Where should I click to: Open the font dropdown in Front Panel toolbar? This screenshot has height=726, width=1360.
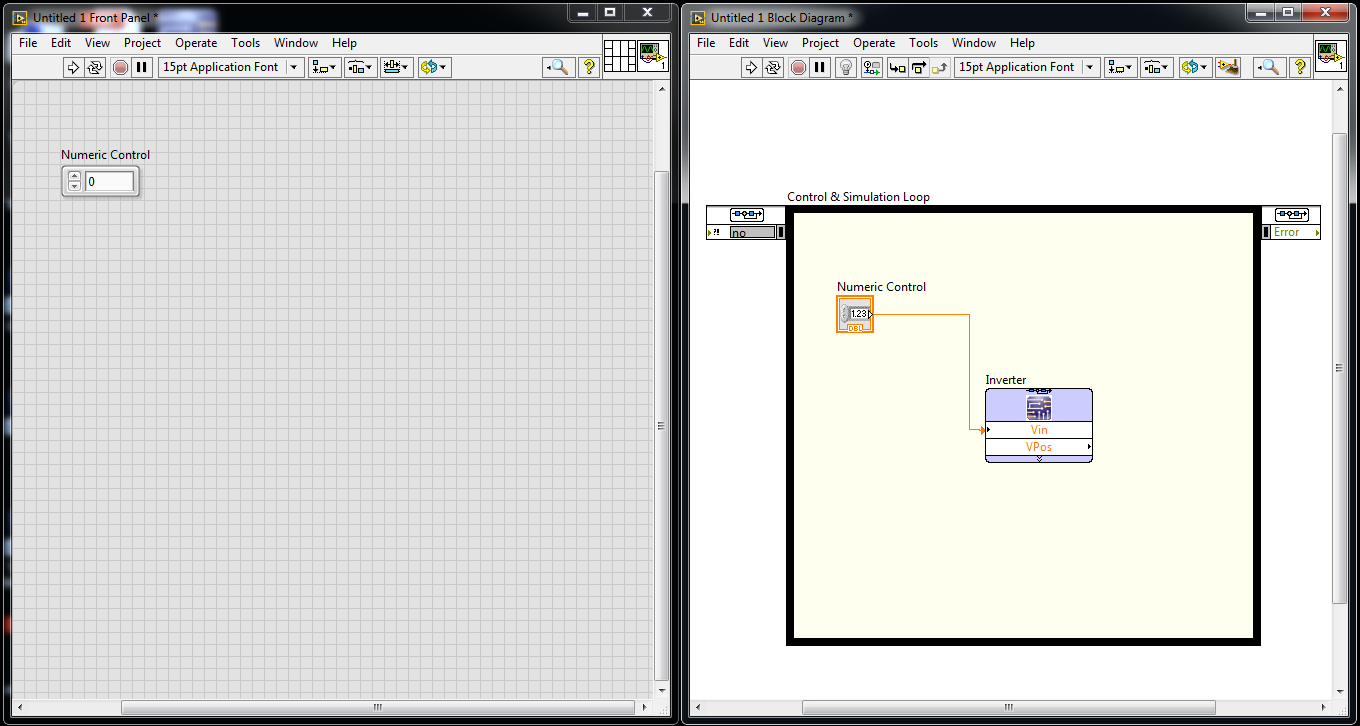pyautogui.click(x=231, y=67)
